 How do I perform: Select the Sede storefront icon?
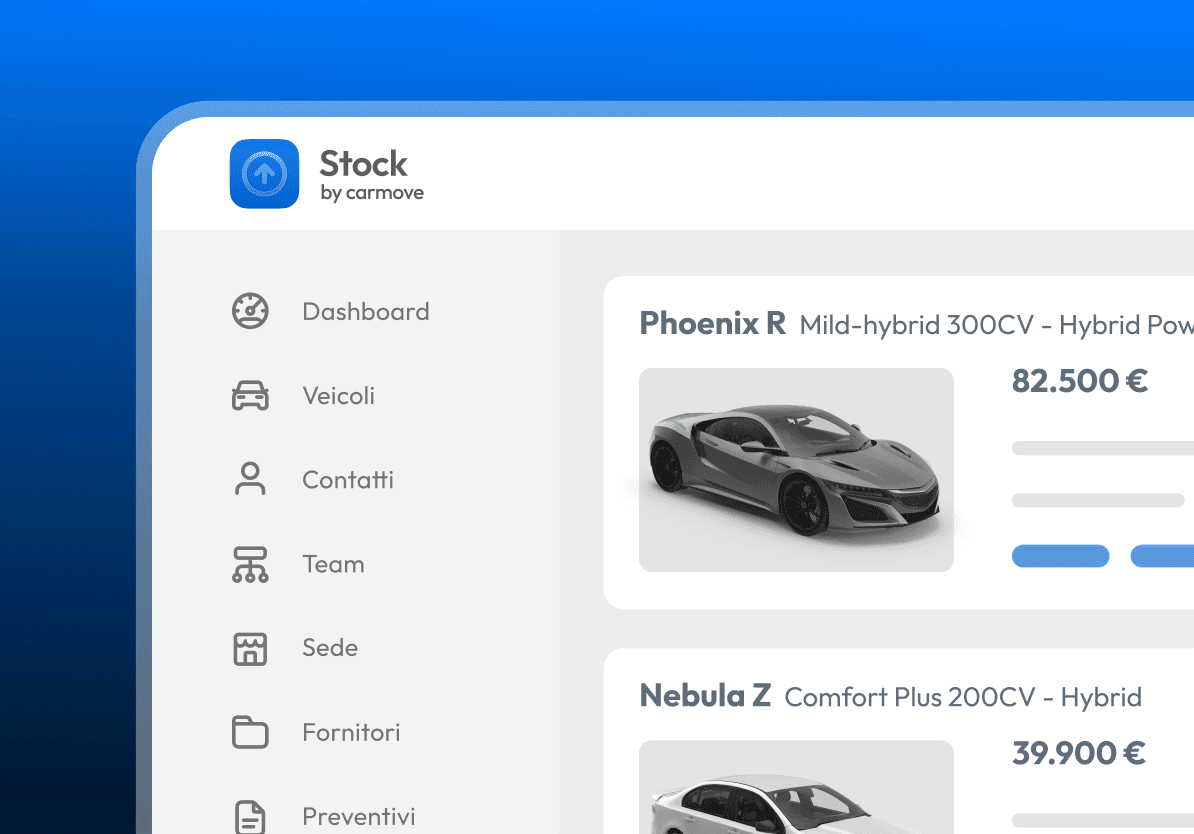point(249,648)
